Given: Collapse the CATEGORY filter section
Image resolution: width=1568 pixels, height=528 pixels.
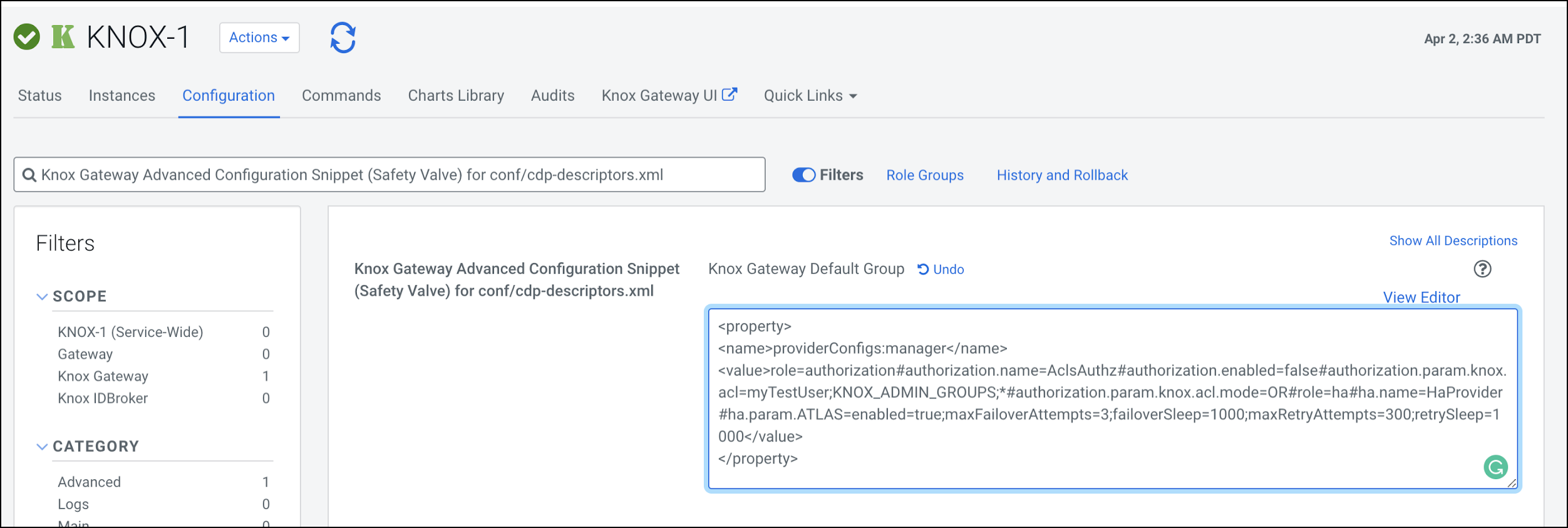Looking at the screenshot, I should [42, 447].
